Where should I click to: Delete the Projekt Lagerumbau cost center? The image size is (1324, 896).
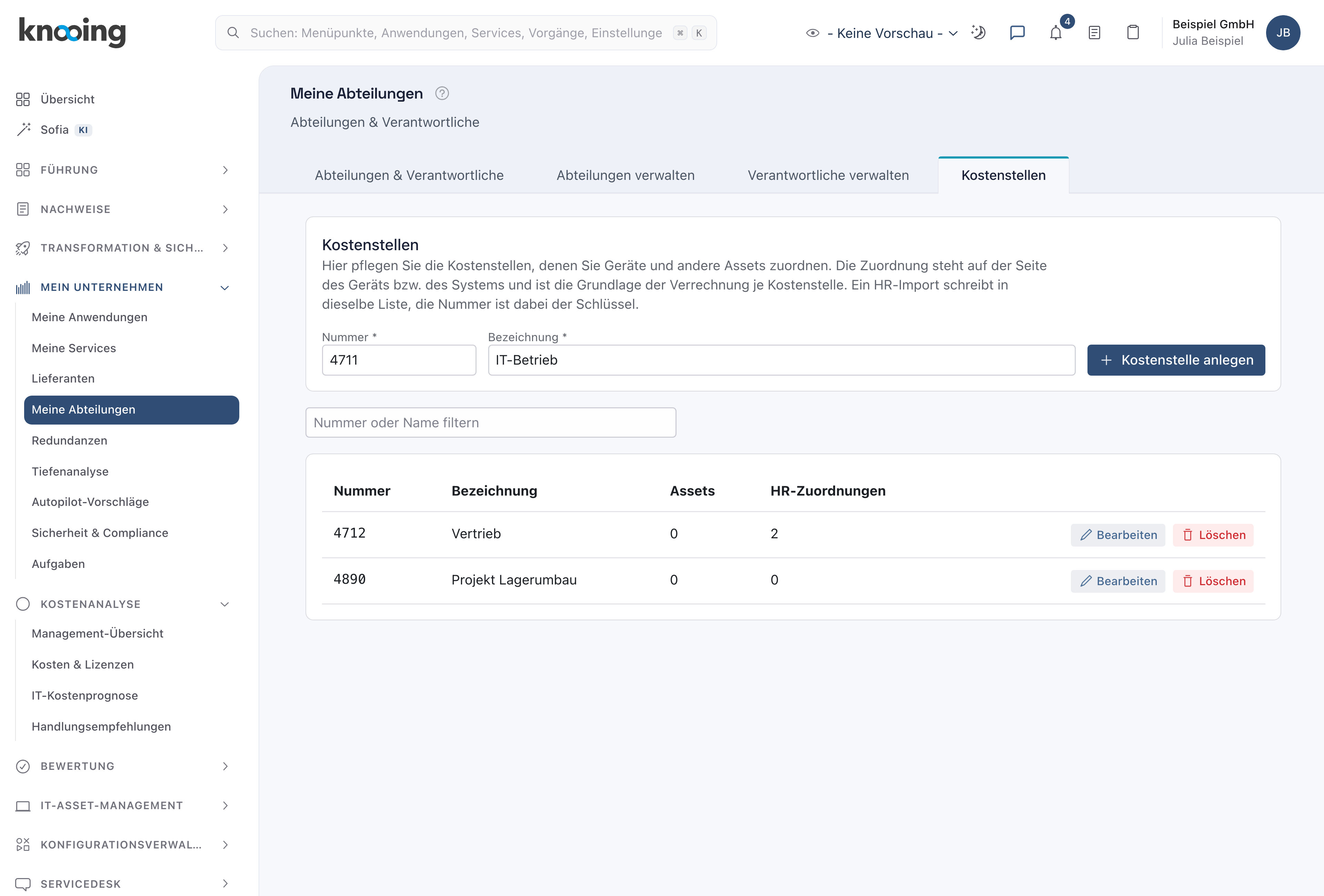coord(1213,581)
